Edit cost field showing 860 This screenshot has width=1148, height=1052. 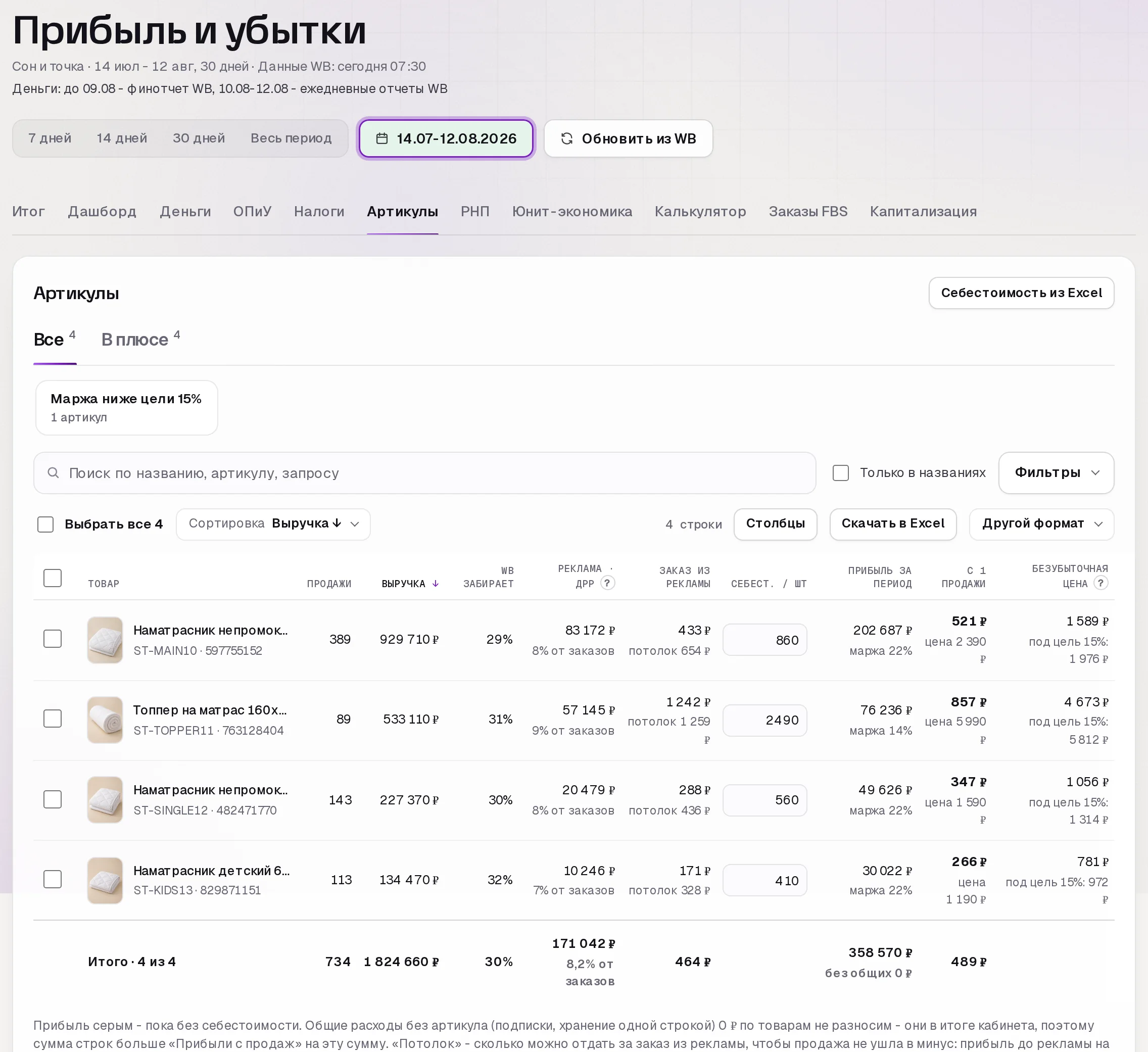pyautogui.click(x=764, y=640)
